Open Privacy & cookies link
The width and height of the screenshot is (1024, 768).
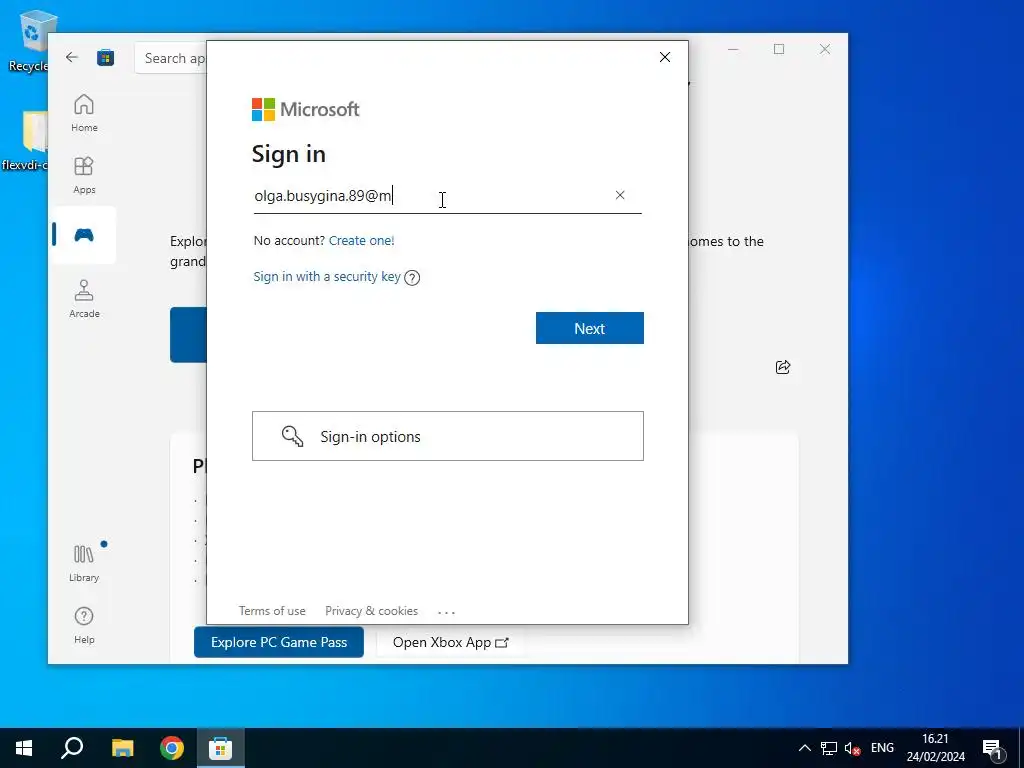pos(372,611)
